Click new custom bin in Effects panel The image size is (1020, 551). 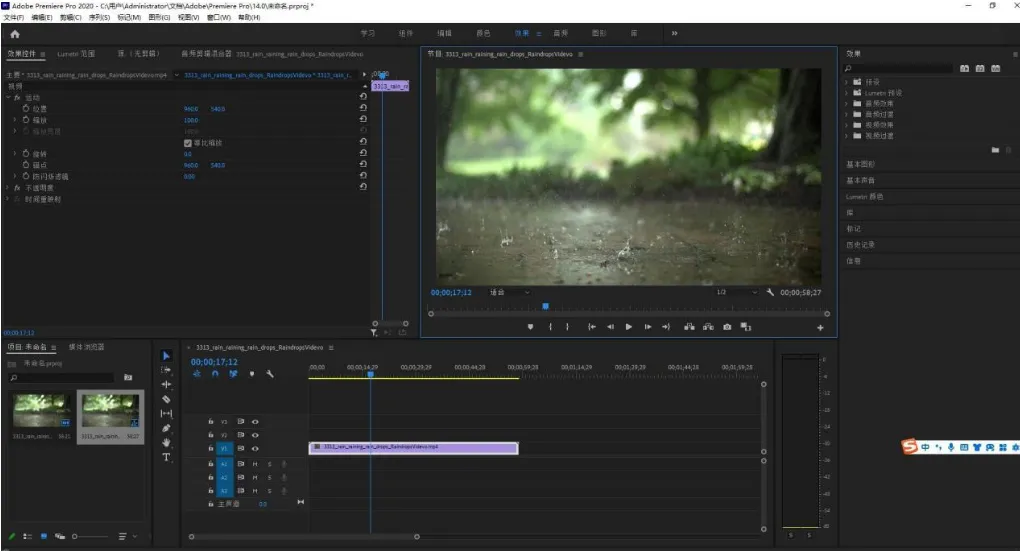(x=995, y=150)
